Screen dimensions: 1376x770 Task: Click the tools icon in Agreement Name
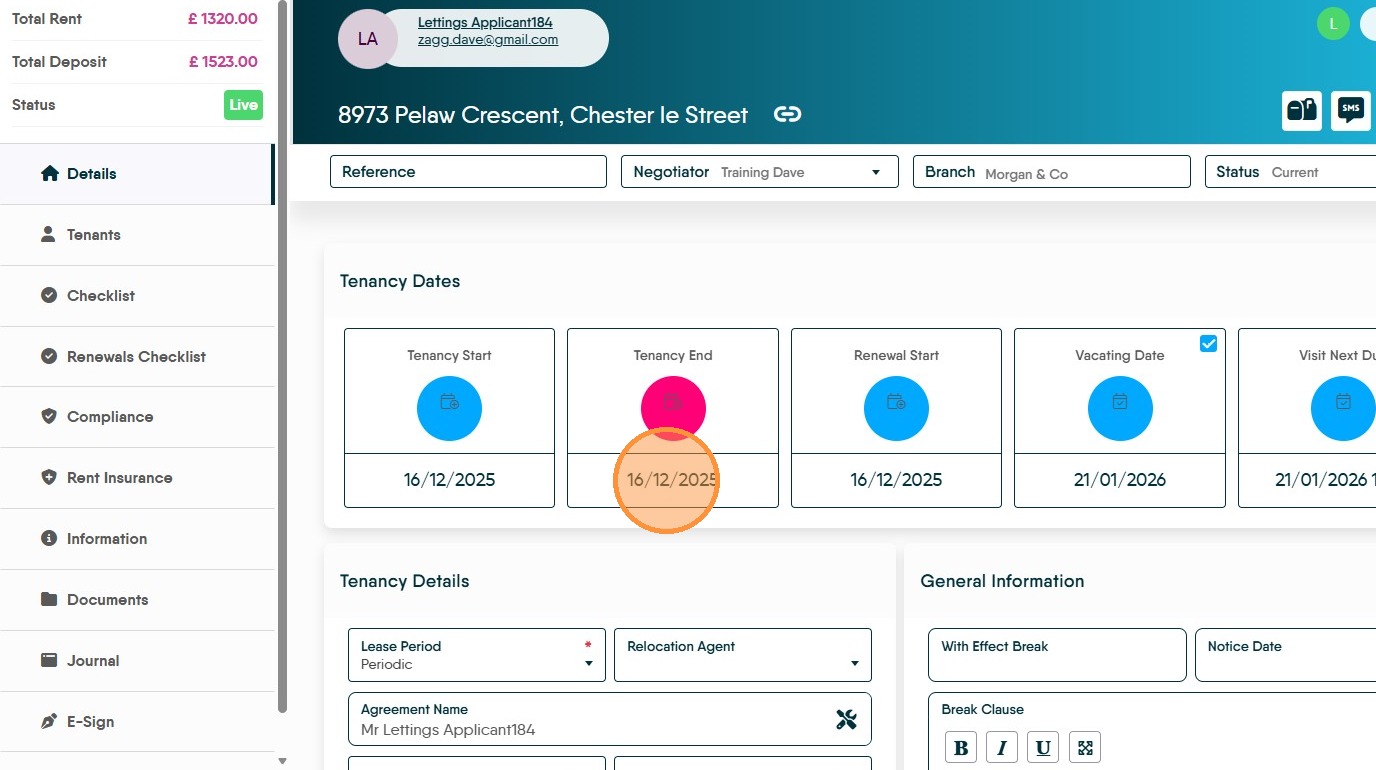coord(846,719)
